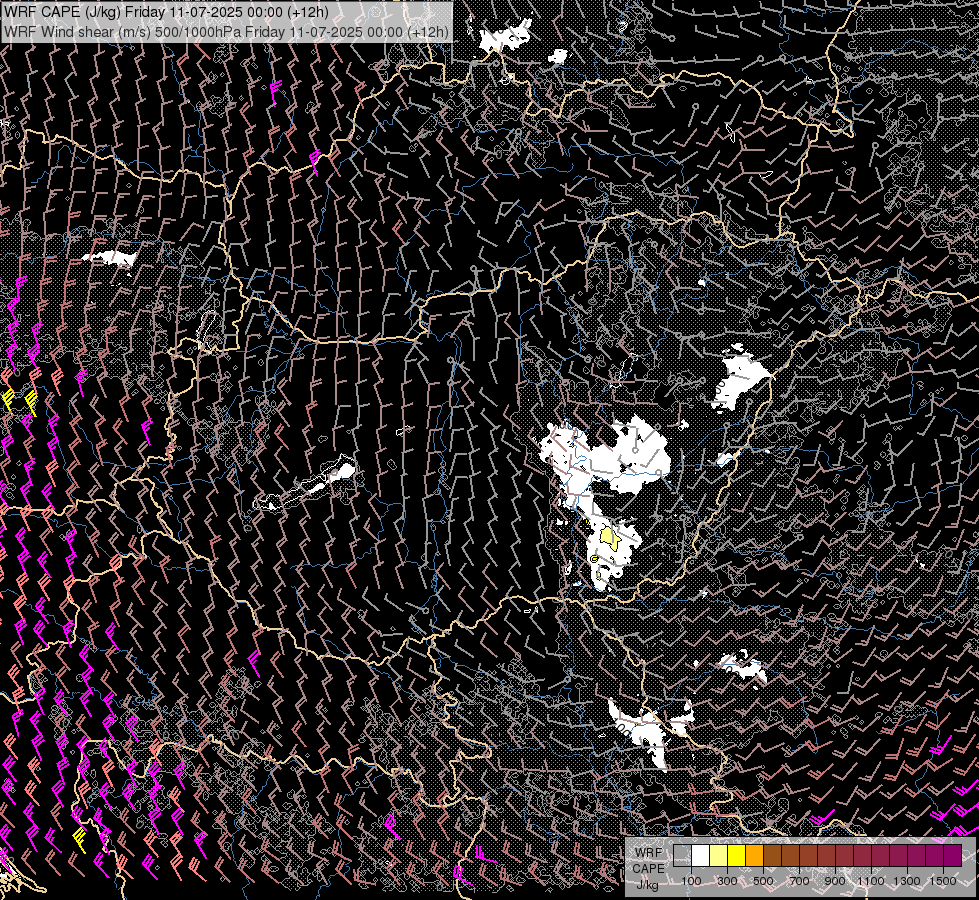
Task: Select the pale yellow legend swatch
Action: 719,856
